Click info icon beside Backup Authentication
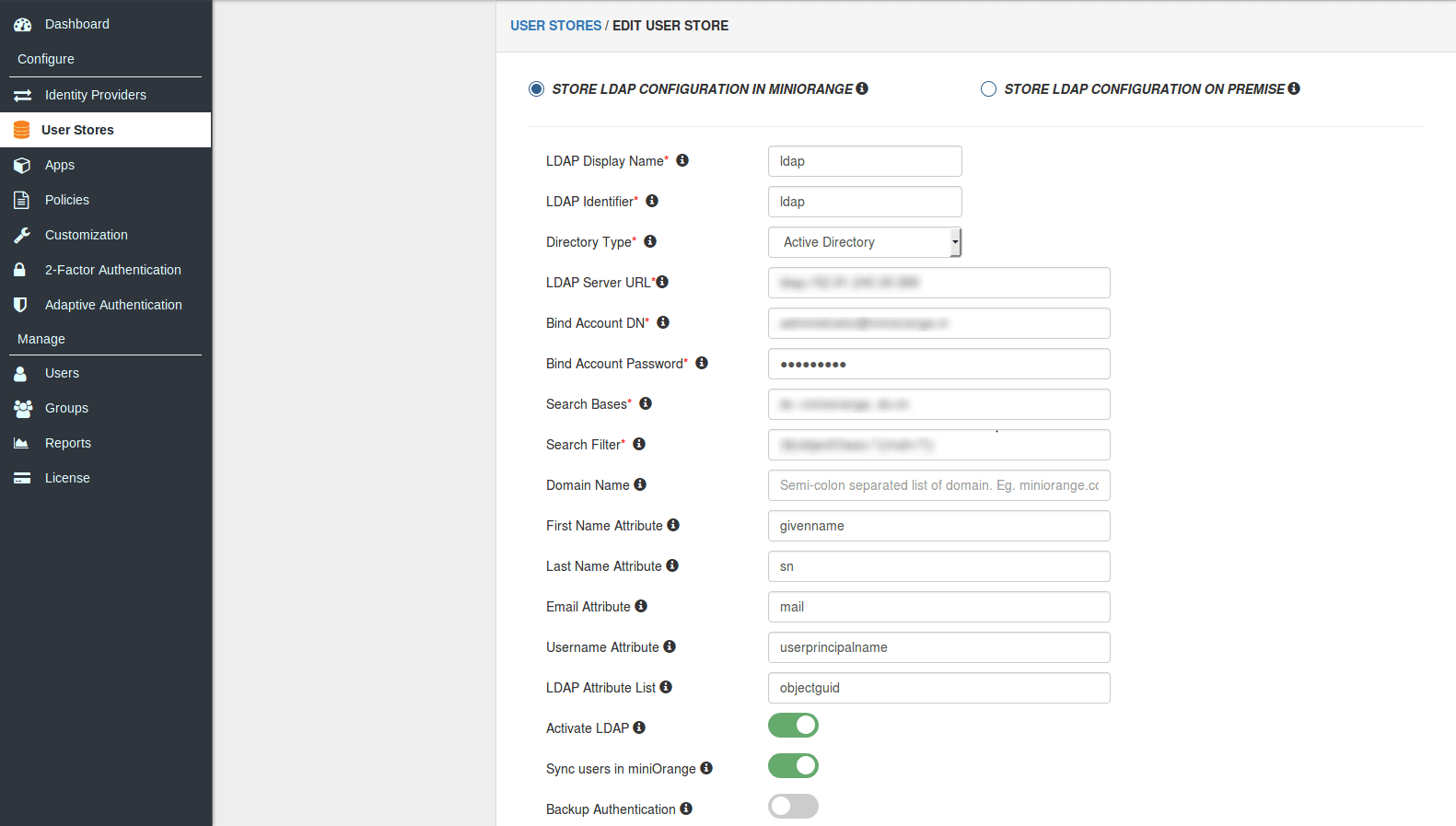 [686, 809]
